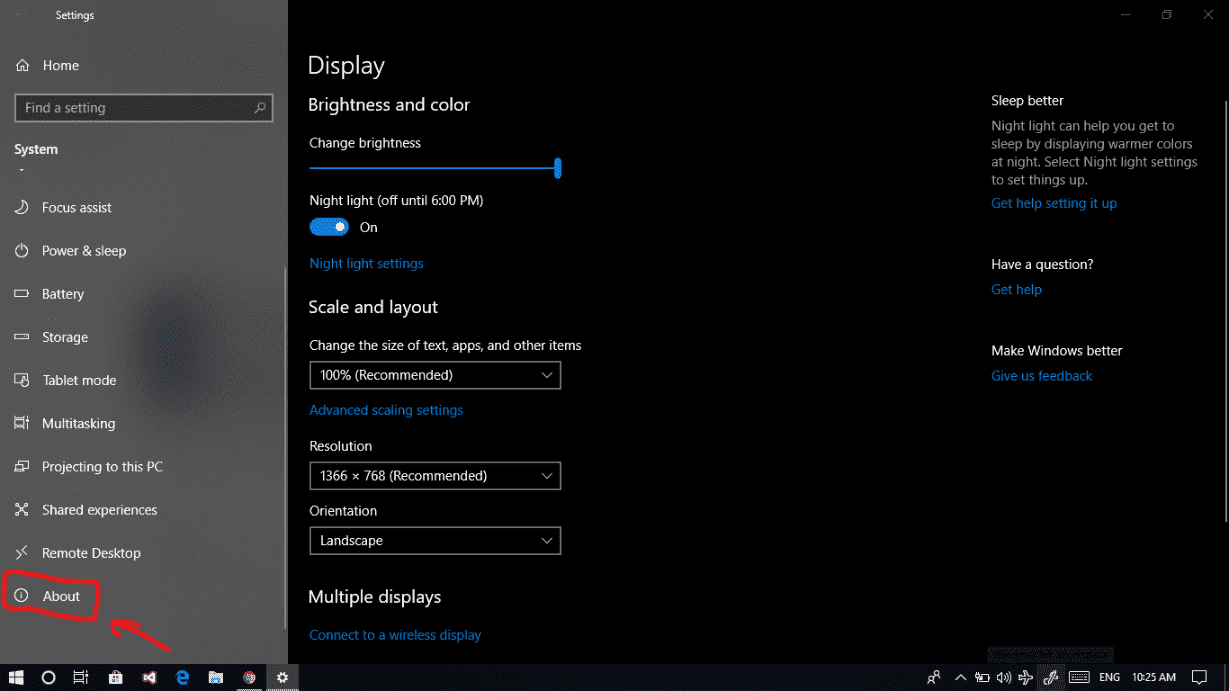Click the Settings gear taskbar icon
Screen dimensions: 1229x691
pyautogui.click(x=282, y=677)
